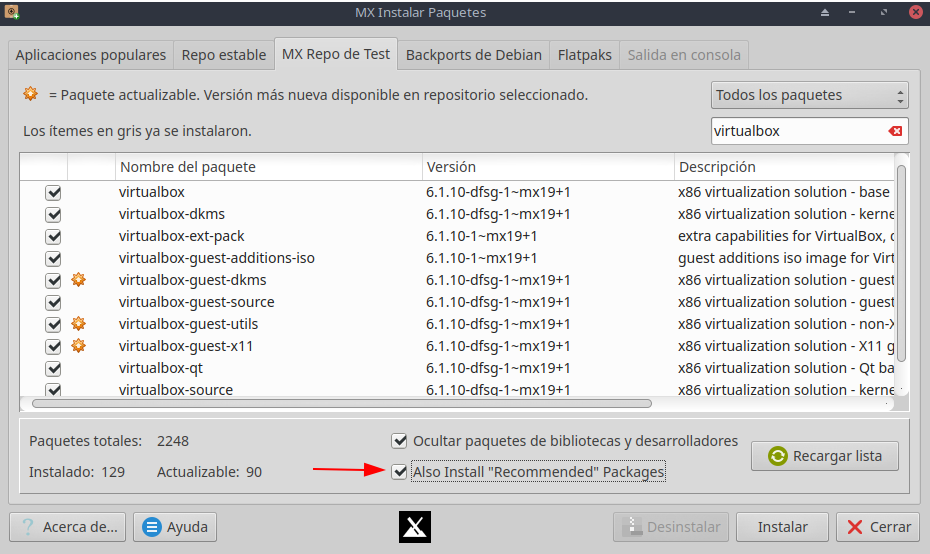The height and width of the screenshot is (554, 930).
Task: Open the Backports de Debian tab
Action: pyautogui.click(x=473, y=55)
